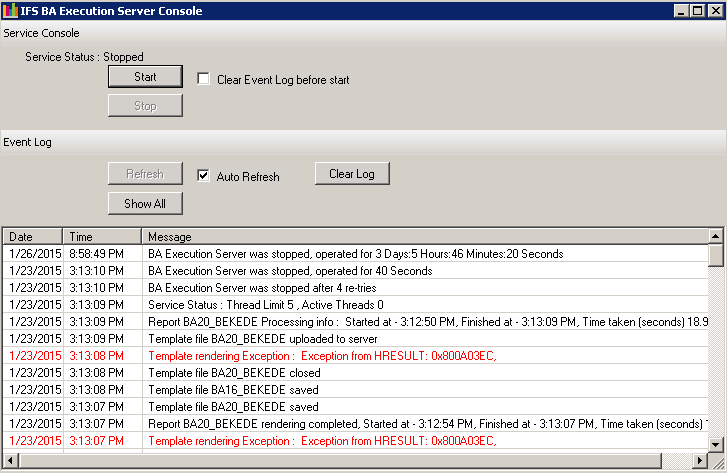The width and height of the screenshot is (727, 473).
Task: Click the vertical scrollbar down arrow
Action: [x=715, y=445]
